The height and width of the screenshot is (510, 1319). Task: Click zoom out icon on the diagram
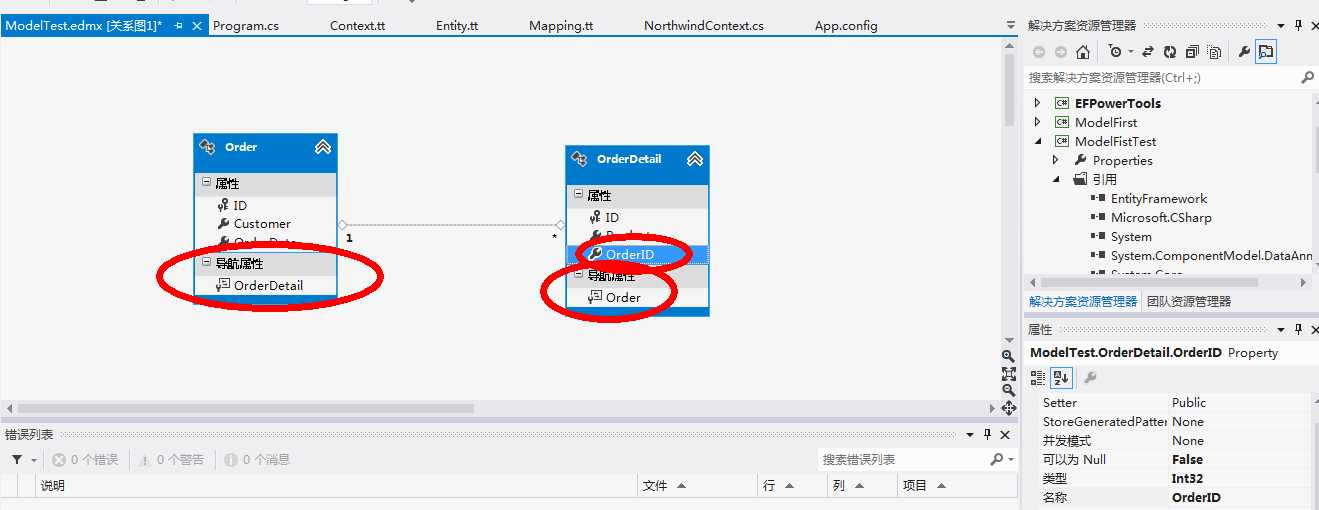click(x=1008, y=391)
